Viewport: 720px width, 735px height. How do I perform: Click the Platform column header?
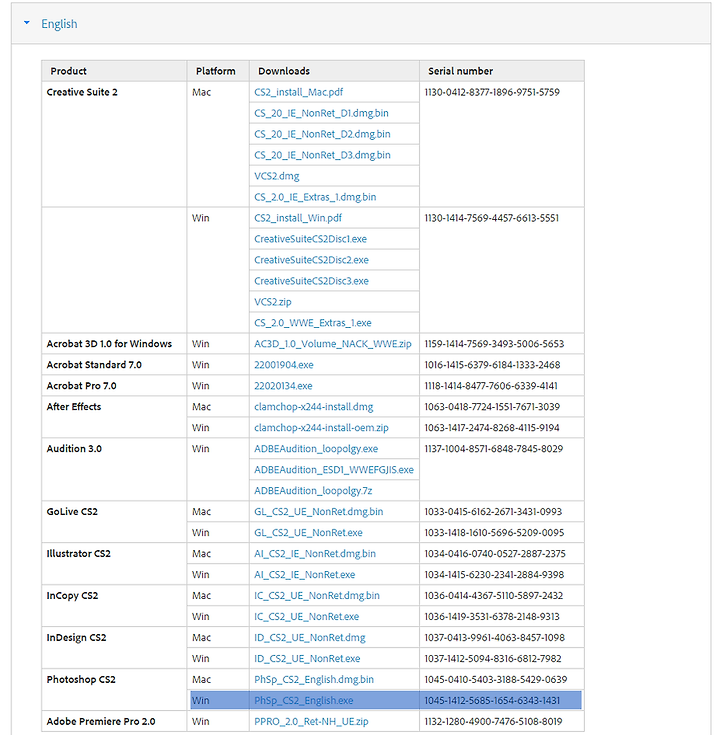tap(216, 71)
